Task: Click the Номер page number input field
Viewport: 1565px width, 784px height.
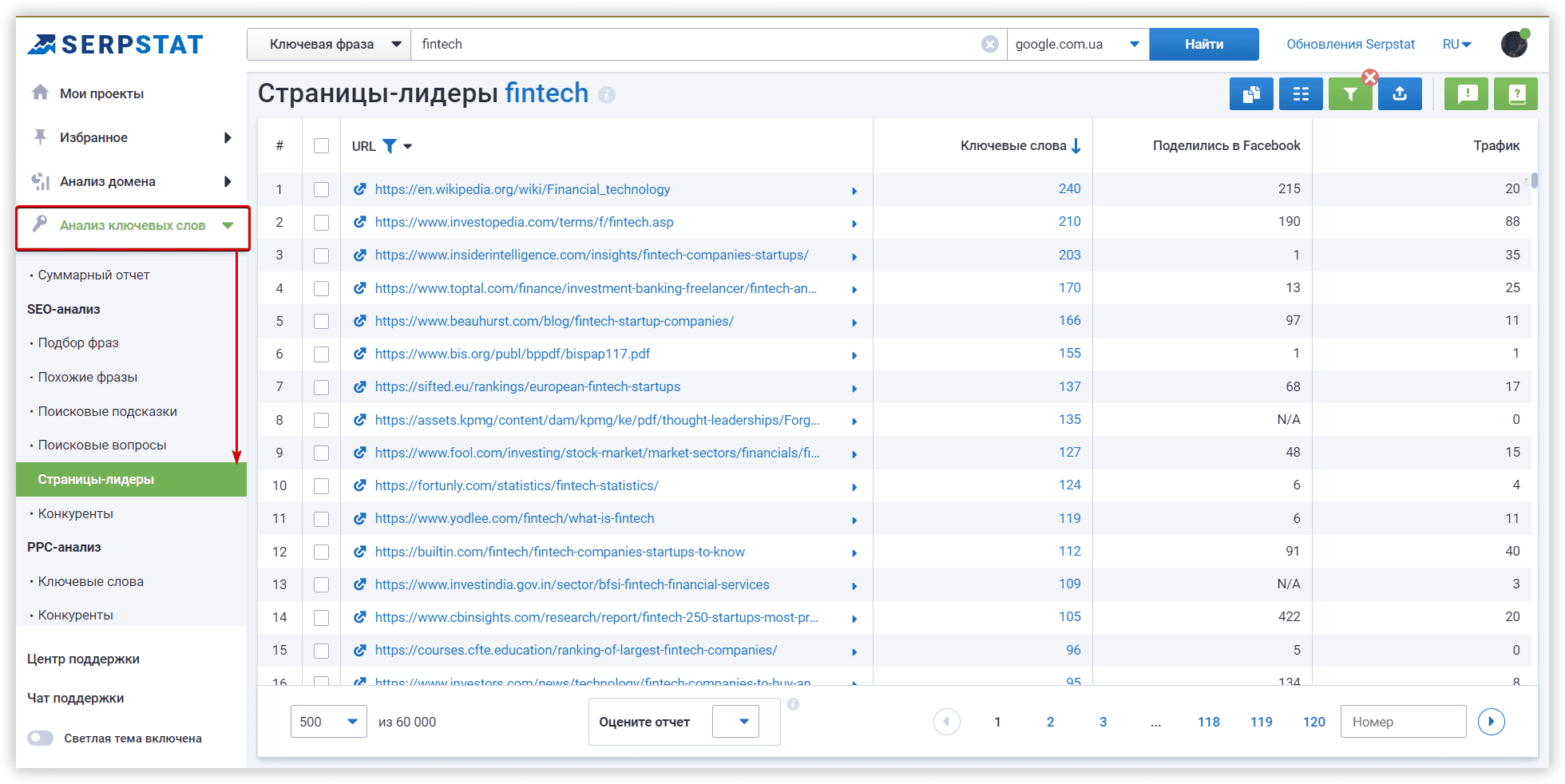Action: 1403,722
